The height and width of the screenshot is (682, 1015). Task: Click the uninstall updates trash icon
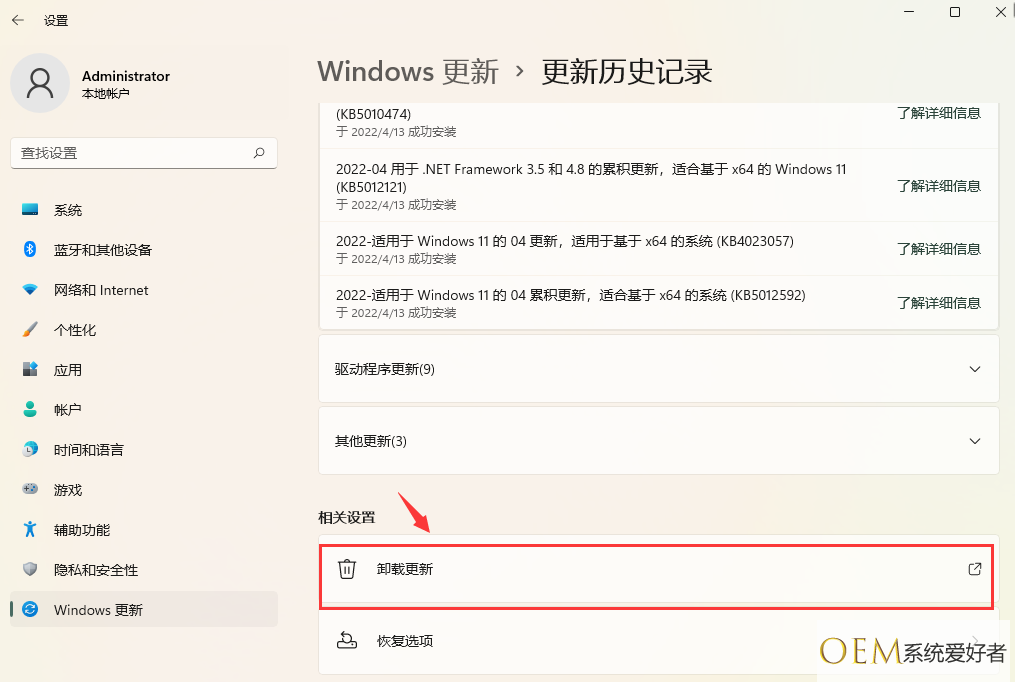click(x=347, y=569)
